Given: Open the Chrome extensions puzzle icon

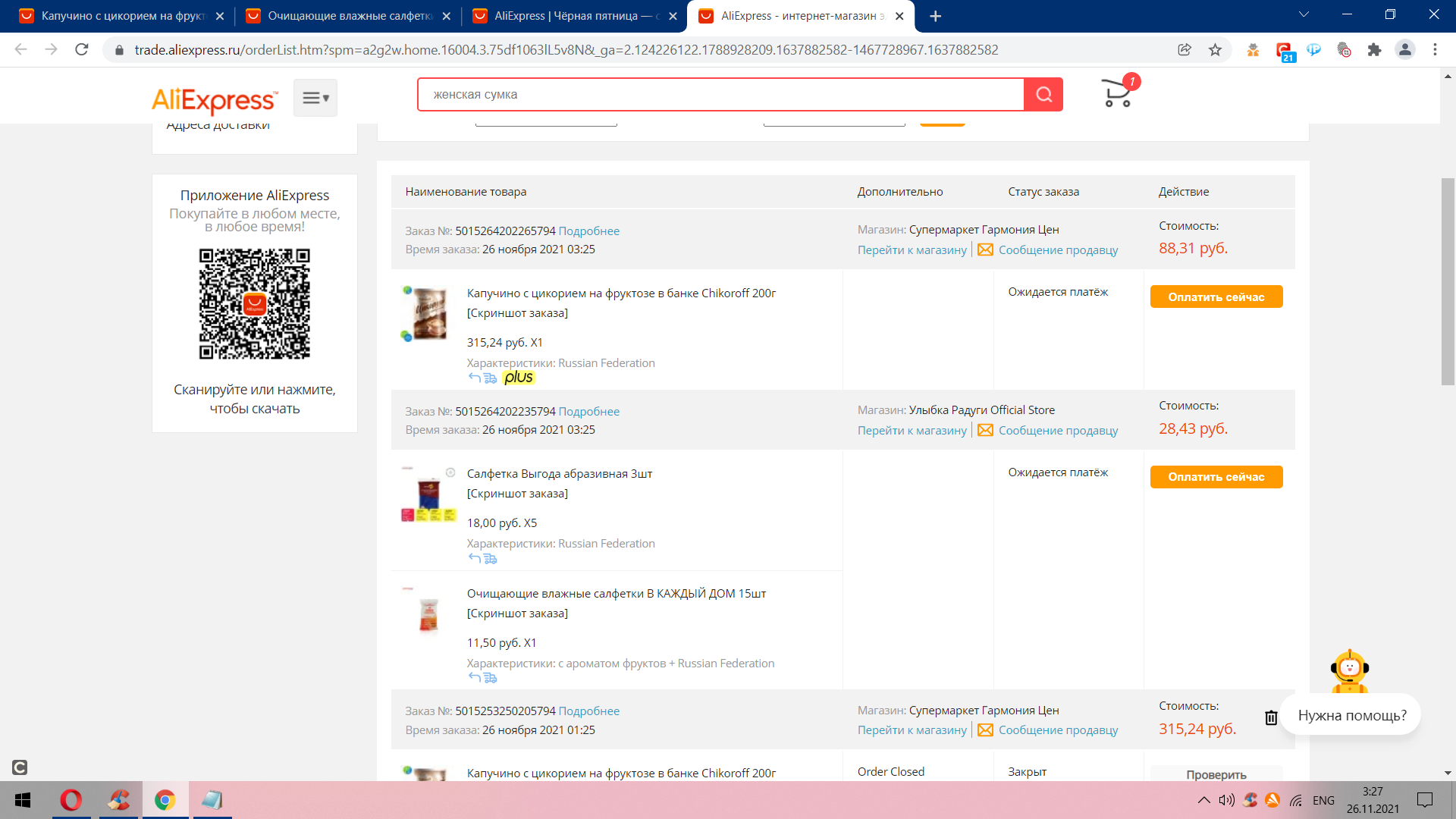Looking at the screenshot, I should (x=1374, y=49).
